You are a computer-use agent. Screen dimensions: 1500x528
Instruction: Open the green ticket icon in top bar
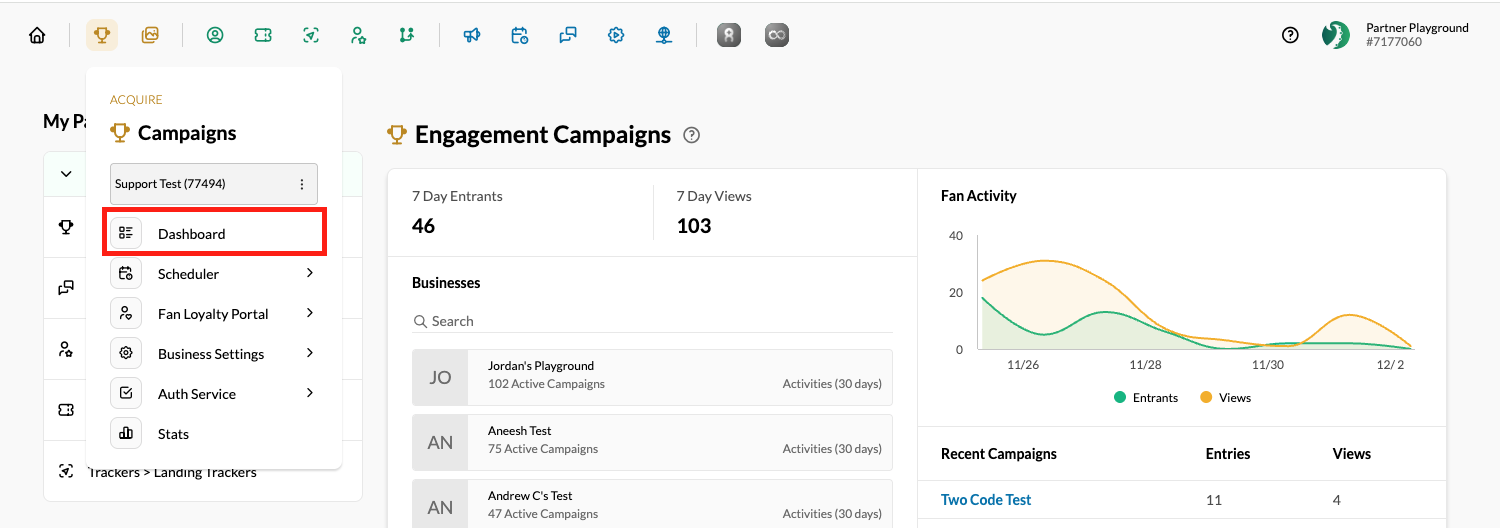pyautogui.click(x=263, y=36)
